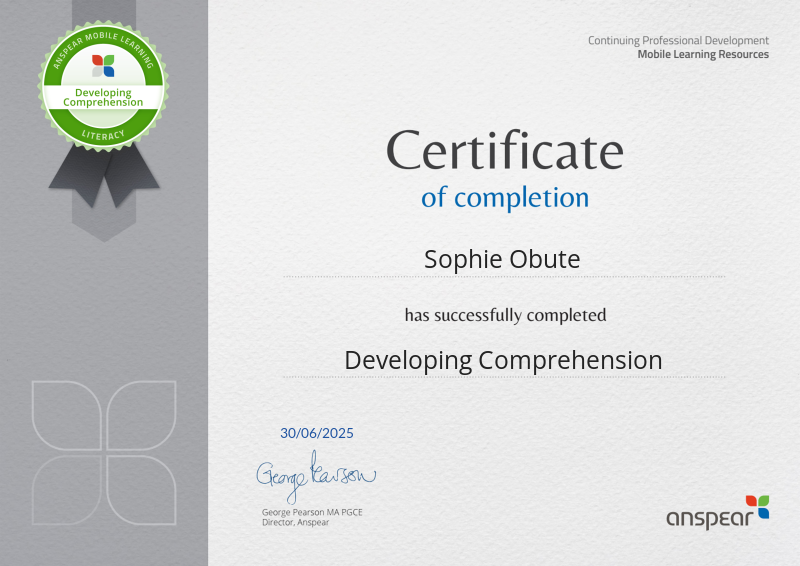Select the Continuing Professional Development header text

[678, 40]
